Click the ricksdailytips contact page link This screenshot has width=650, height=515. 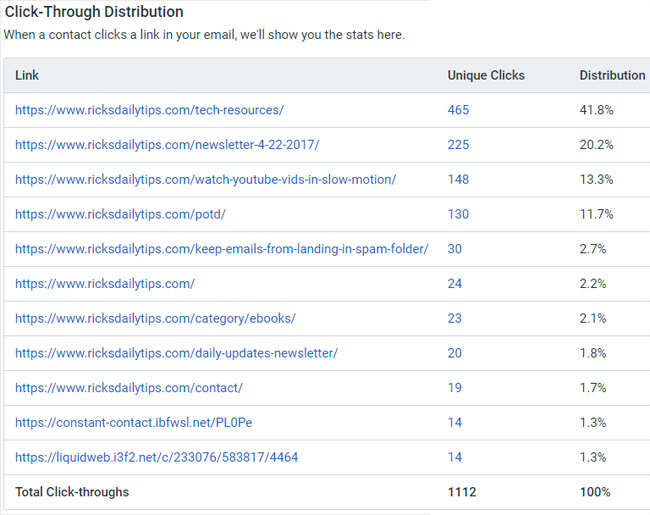129,388
